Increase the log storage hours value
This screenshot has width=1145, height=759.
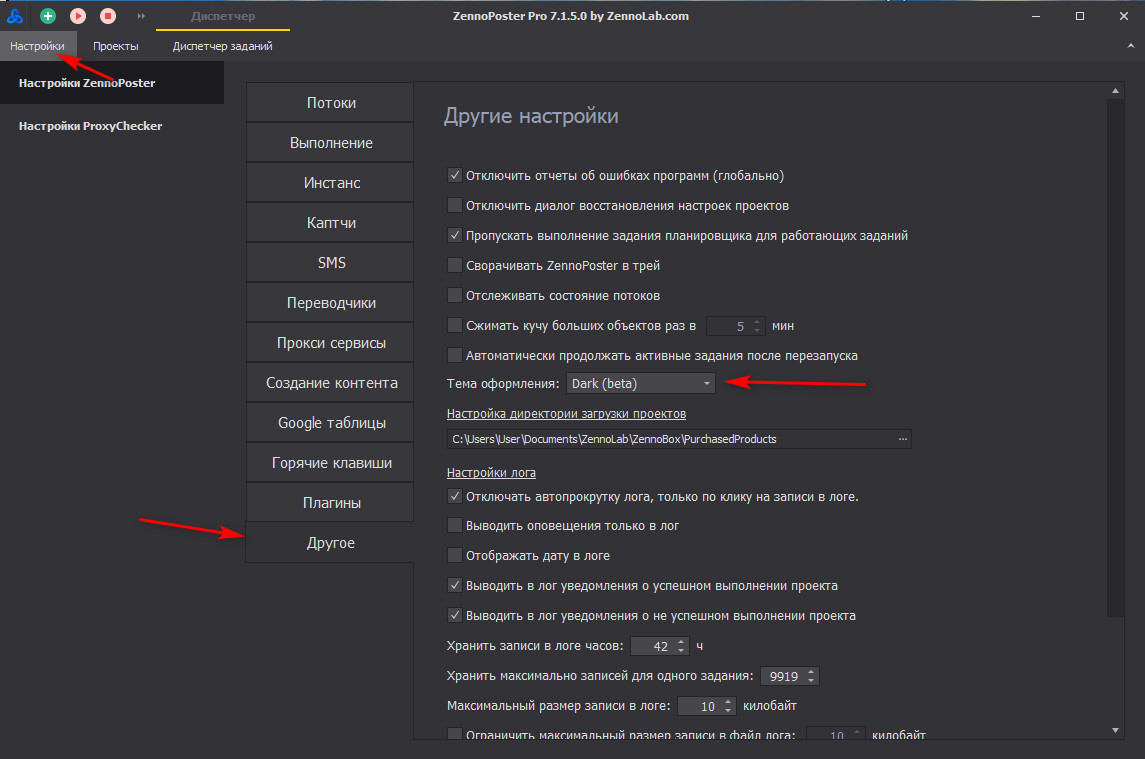pyautogui.click(x=681, y=641)
